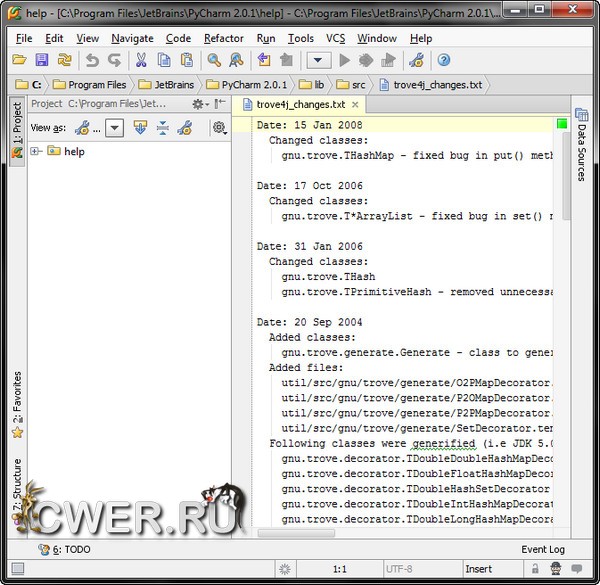
Task: Open Project panel gear settings dropdown
Action: tap(200, 104)
